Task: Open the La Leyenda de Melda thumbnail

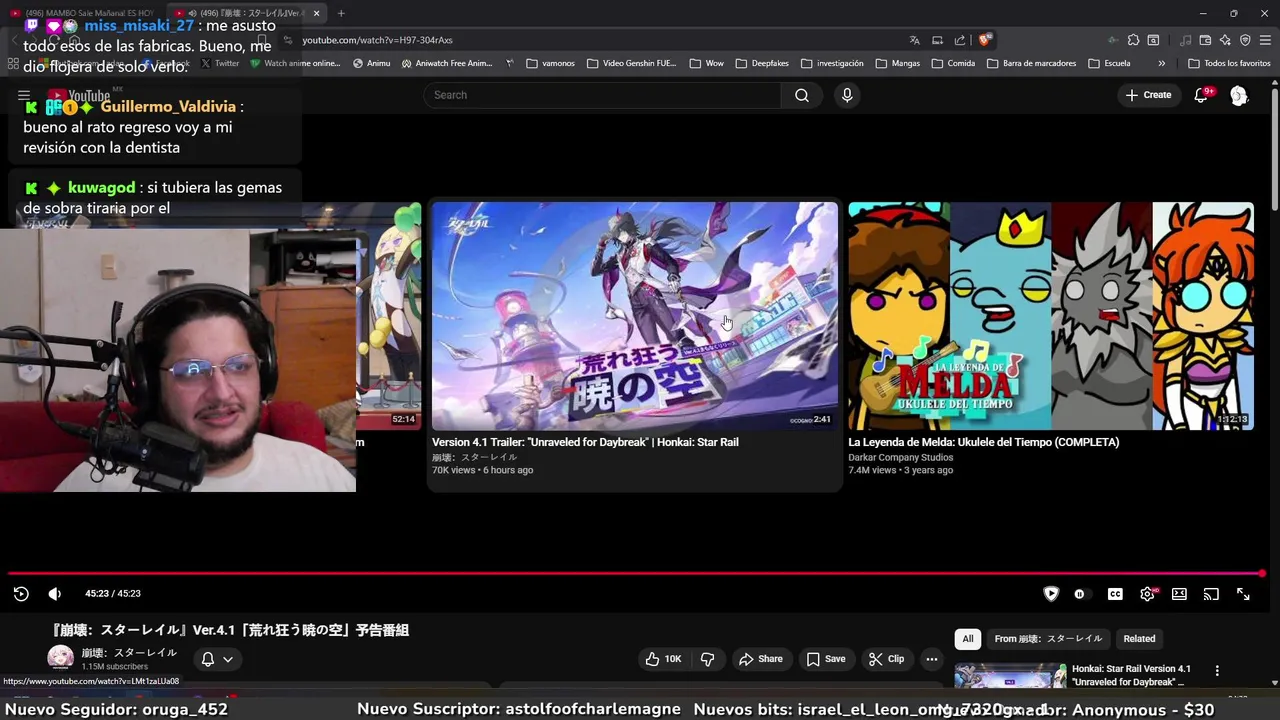Action: 1051,316
